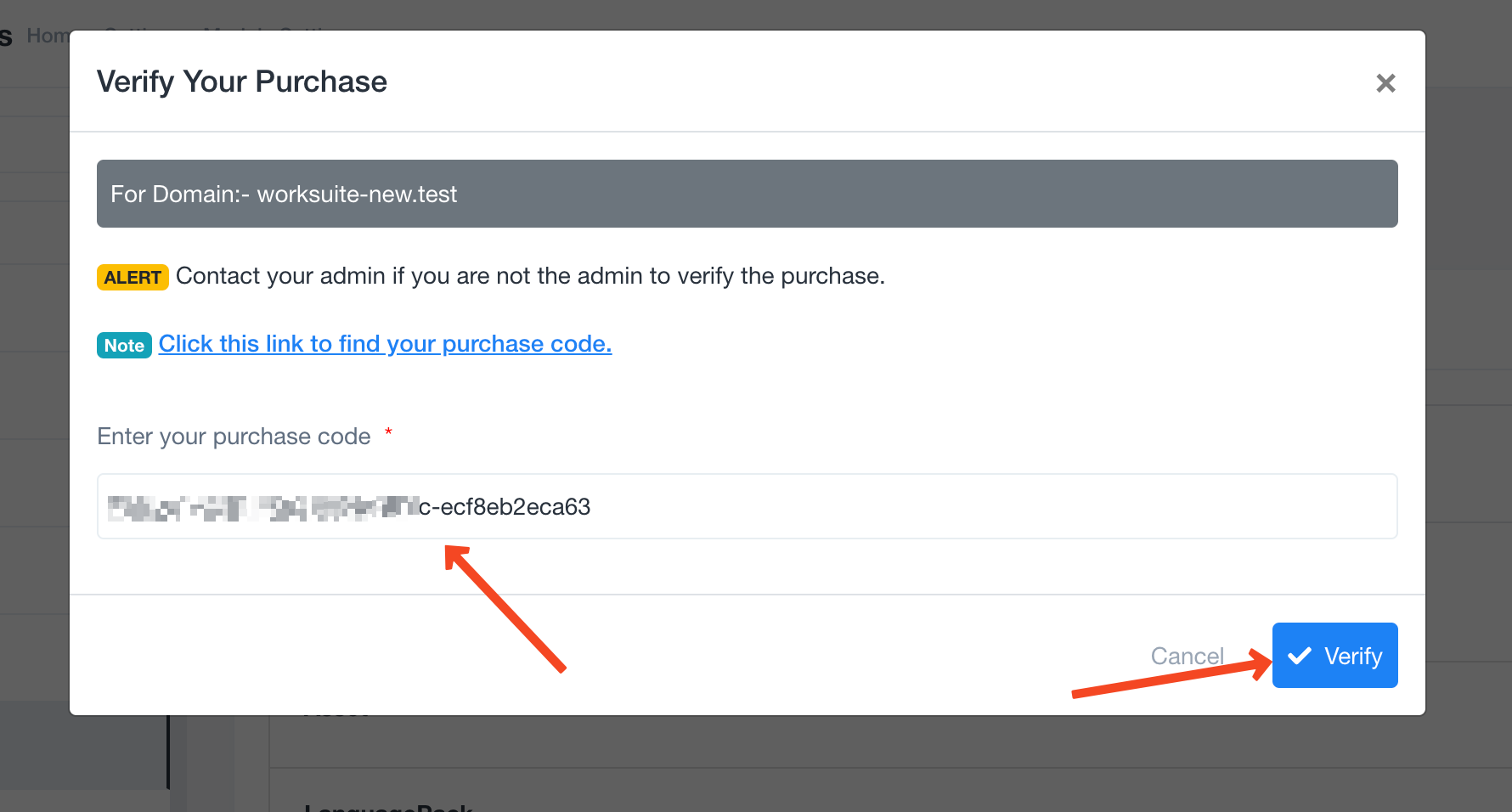This screenshot has height=812, width=1512.
Task: Click the Enter your purchase code label
Action: tap(234, 437)
